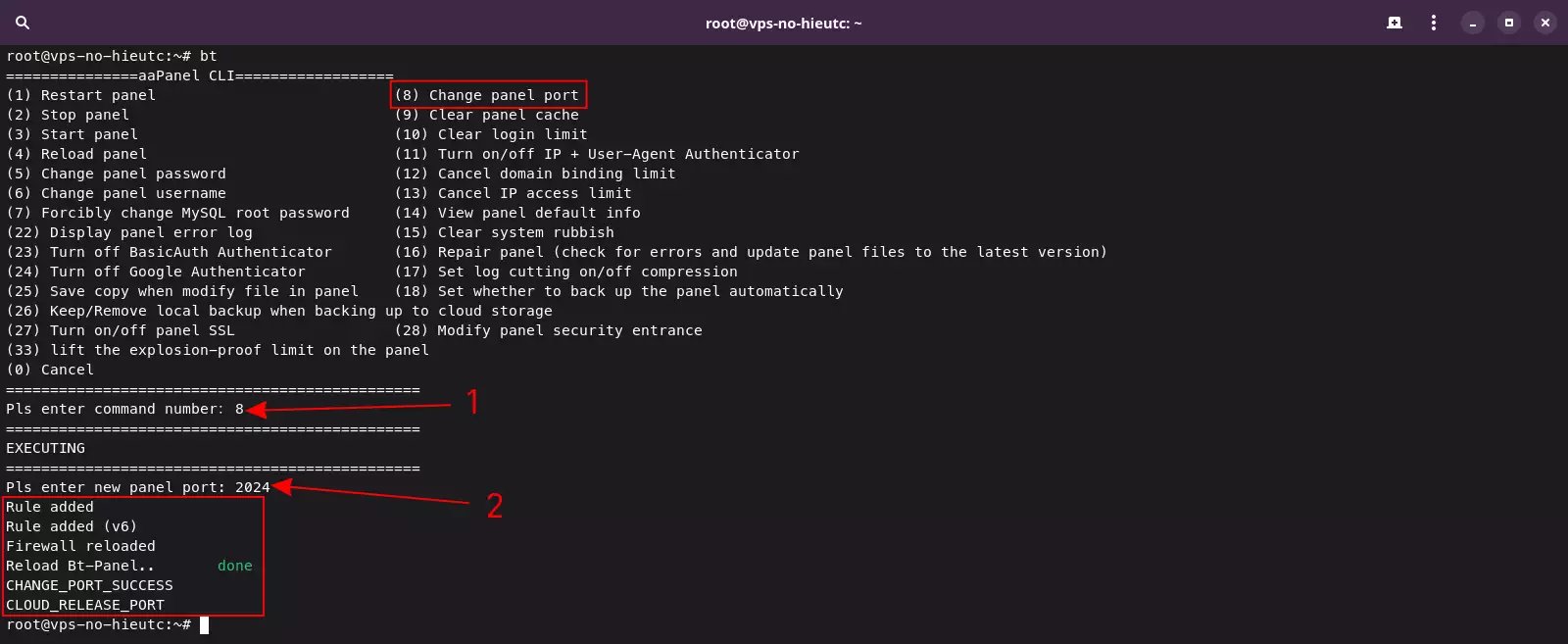Click the "(5) Change panel password" line

tap(117, 173)
